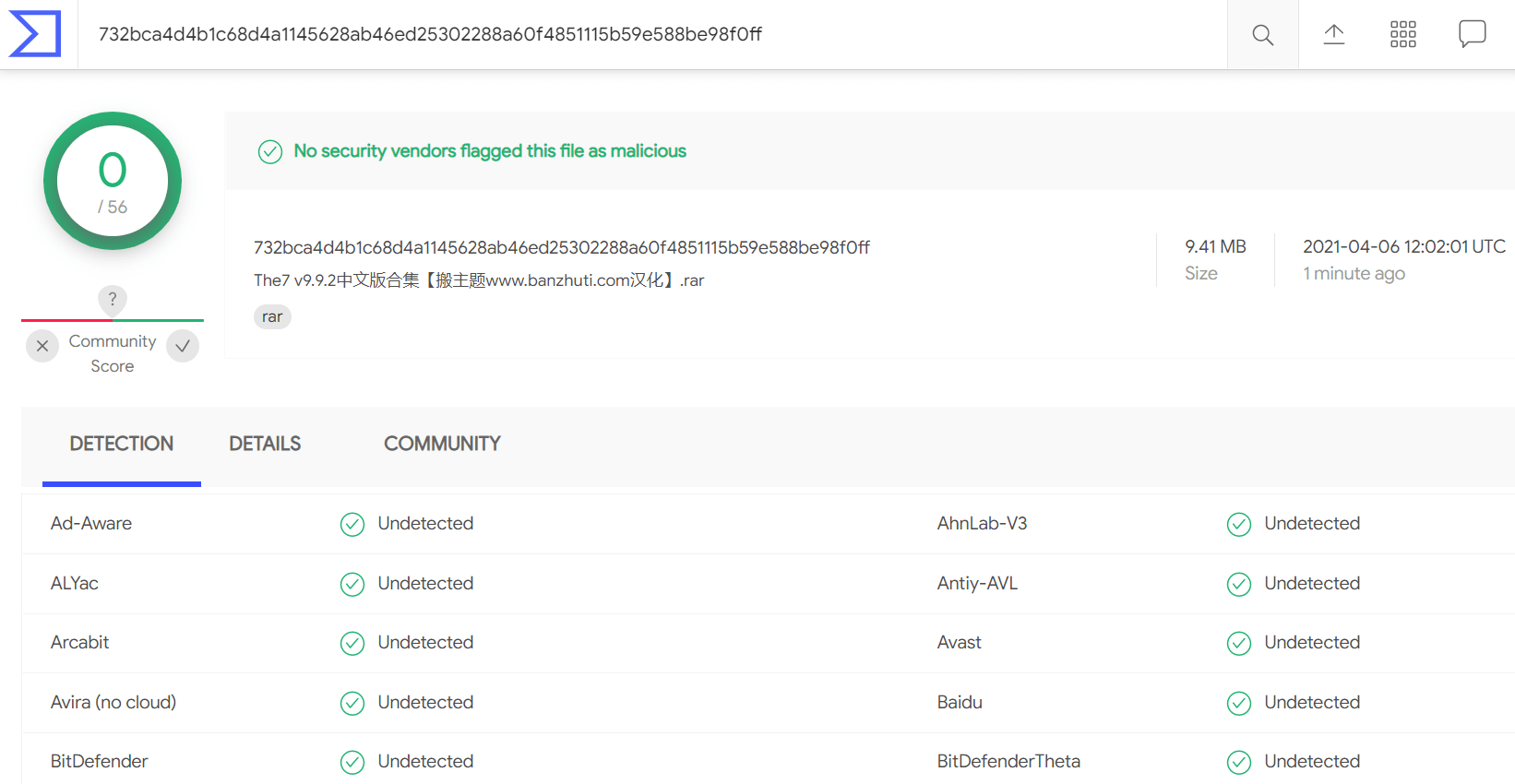Click the The7 v9.9.2 .rar file name
This screenshot has width=1515, height=784.
click(x=479, y=280)
